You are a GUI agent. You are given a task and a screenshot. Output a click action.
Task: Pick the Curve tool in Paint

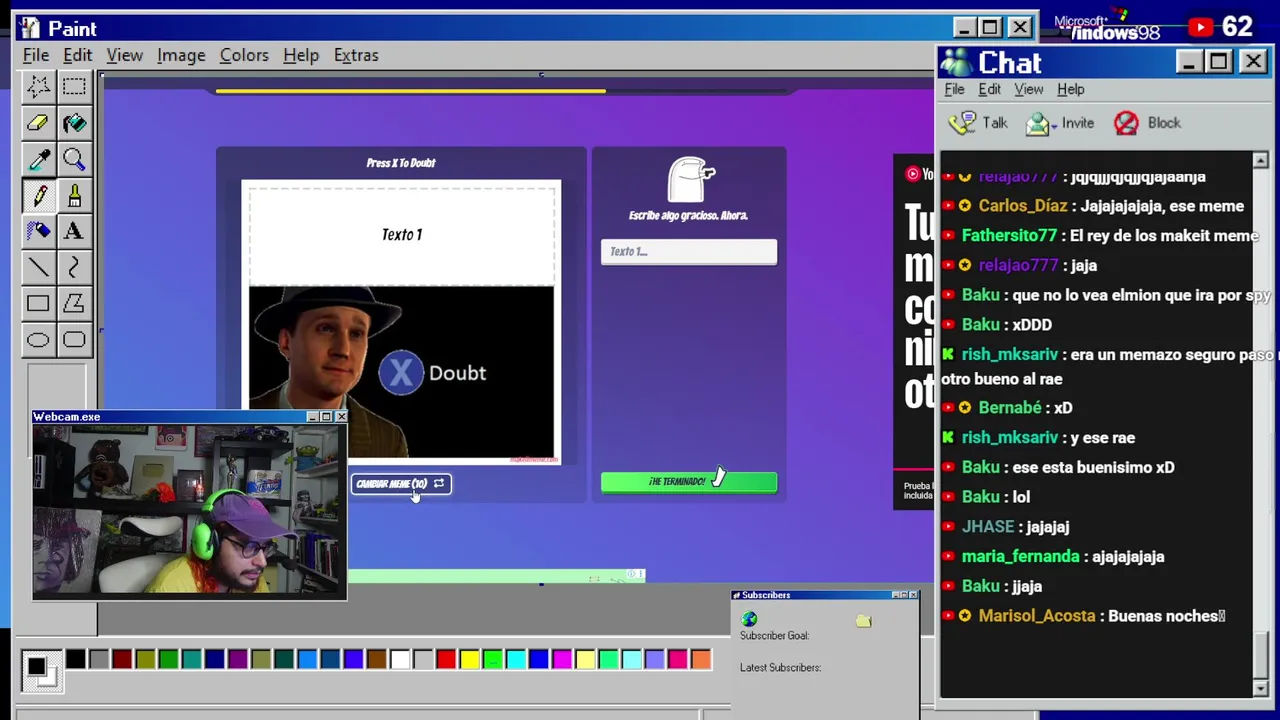pyautogui.click(x=74, y=267)
